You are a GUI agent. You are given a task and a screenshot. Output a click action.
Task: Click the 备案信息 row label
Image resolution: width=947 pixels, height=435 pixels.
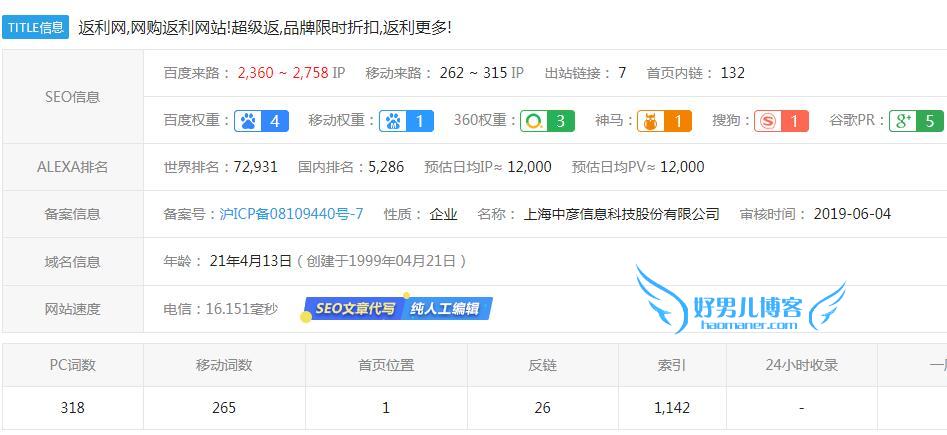coord(72,214)
